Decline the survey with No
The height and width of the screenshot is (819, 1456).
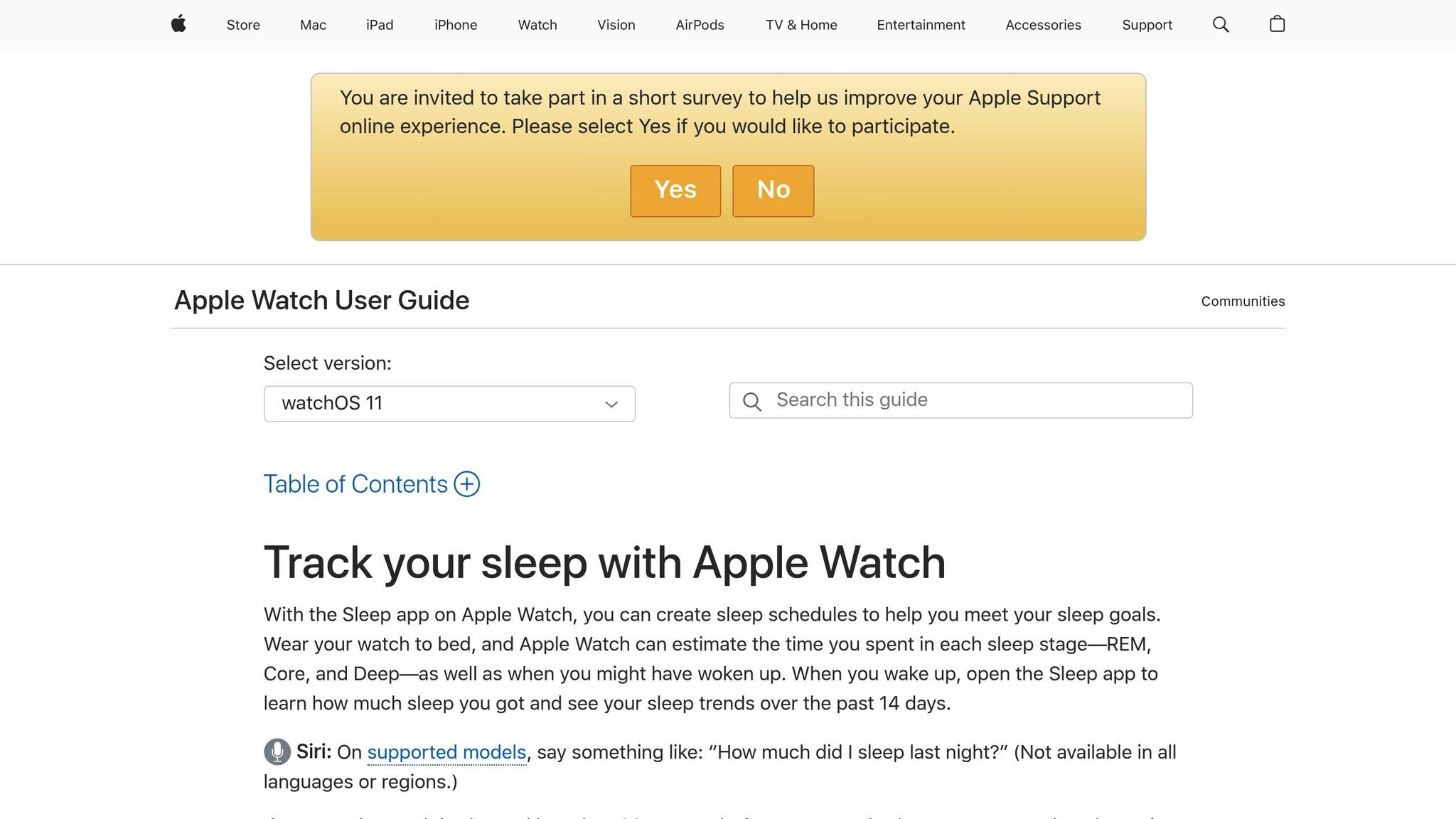[x=773, y=191]
